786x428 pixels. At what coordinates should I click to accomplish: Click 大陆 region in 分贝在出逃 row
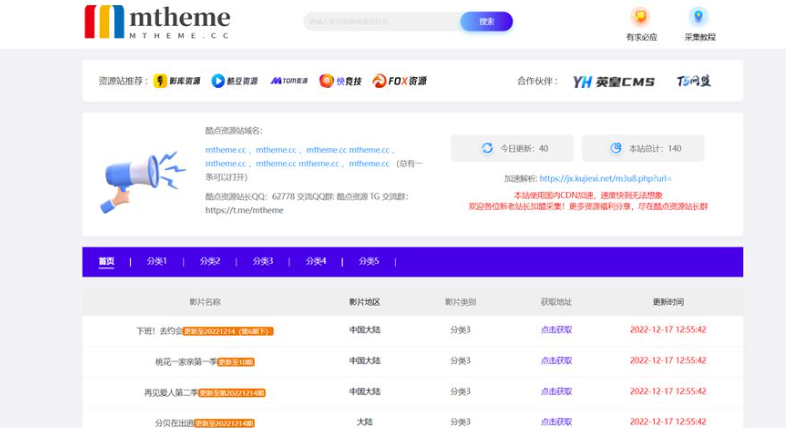pyautogui.click(x=364, y=422)
